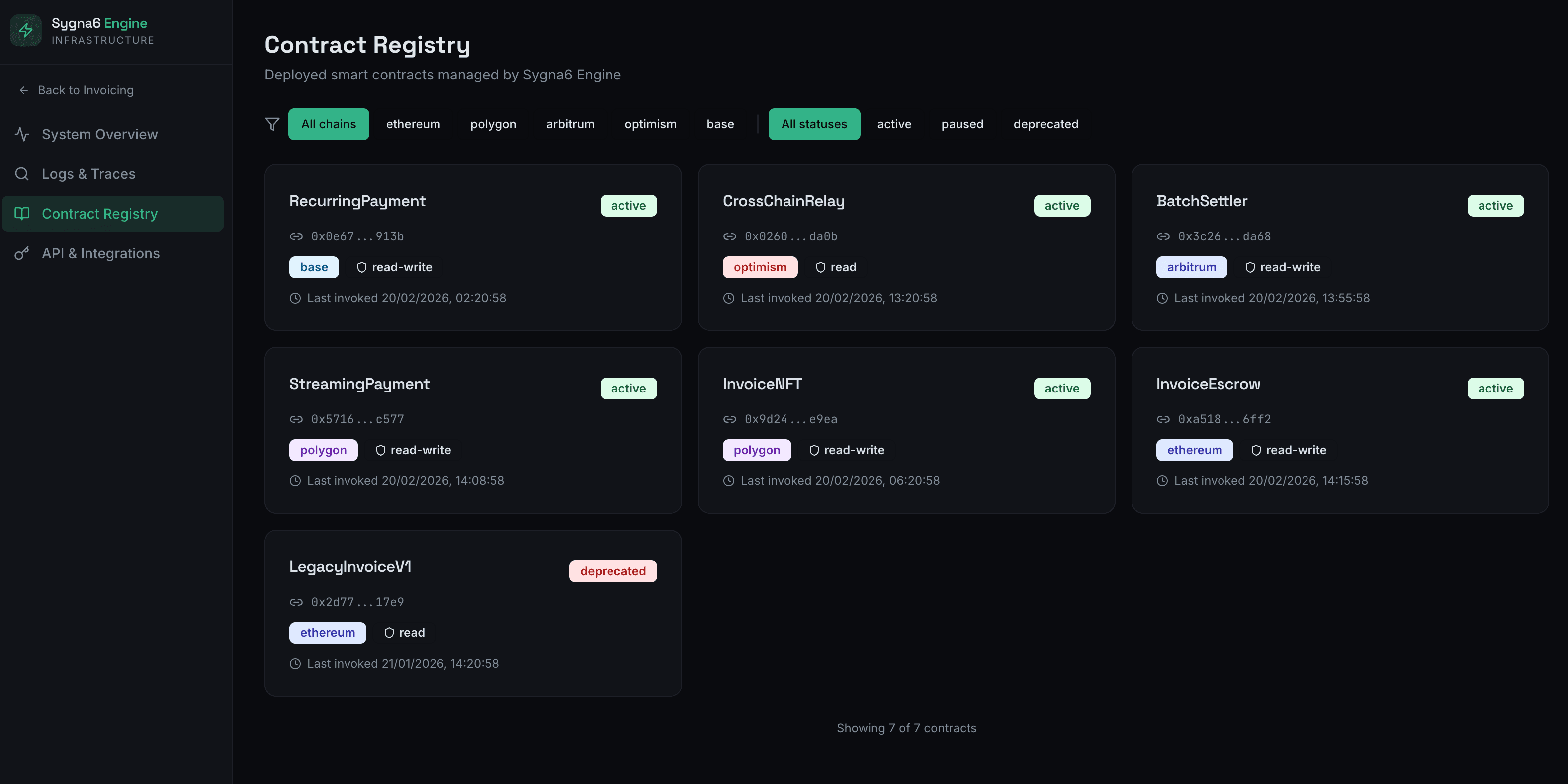Toggle the paused status filter
The image size is (1568, 784).
pos(962,124)
